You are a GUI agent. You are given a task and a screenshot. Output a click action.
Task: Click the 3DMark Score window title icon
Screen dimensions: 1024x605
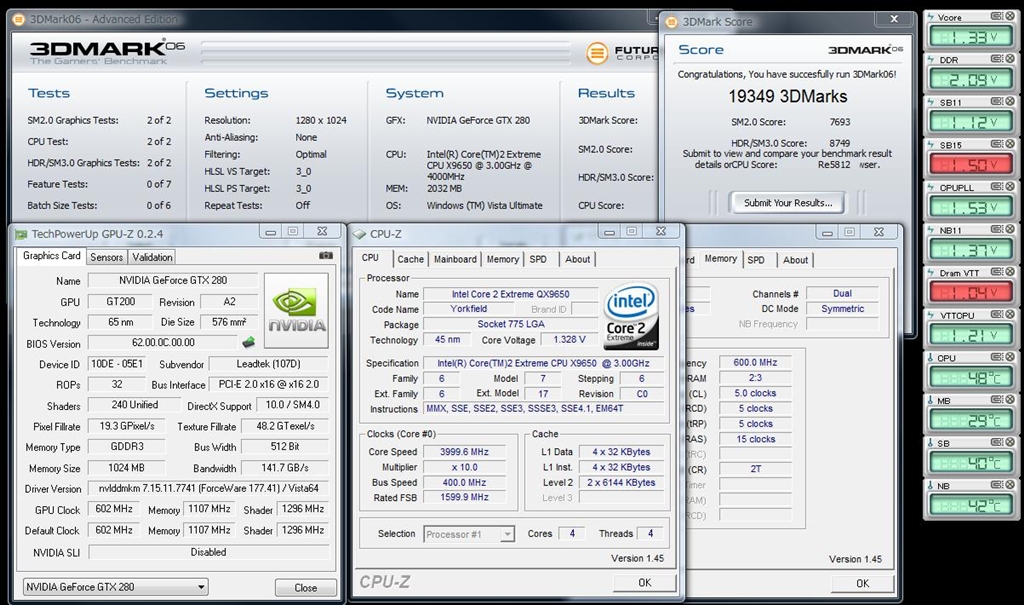coord(671,22)
